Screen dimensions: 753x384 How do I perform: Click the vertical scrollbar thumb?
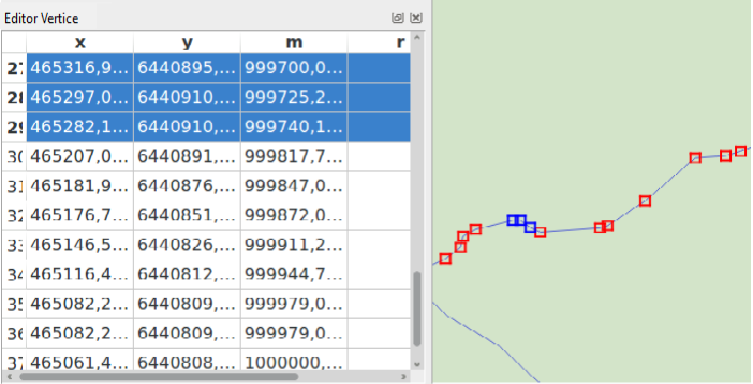tap(416, 309)
